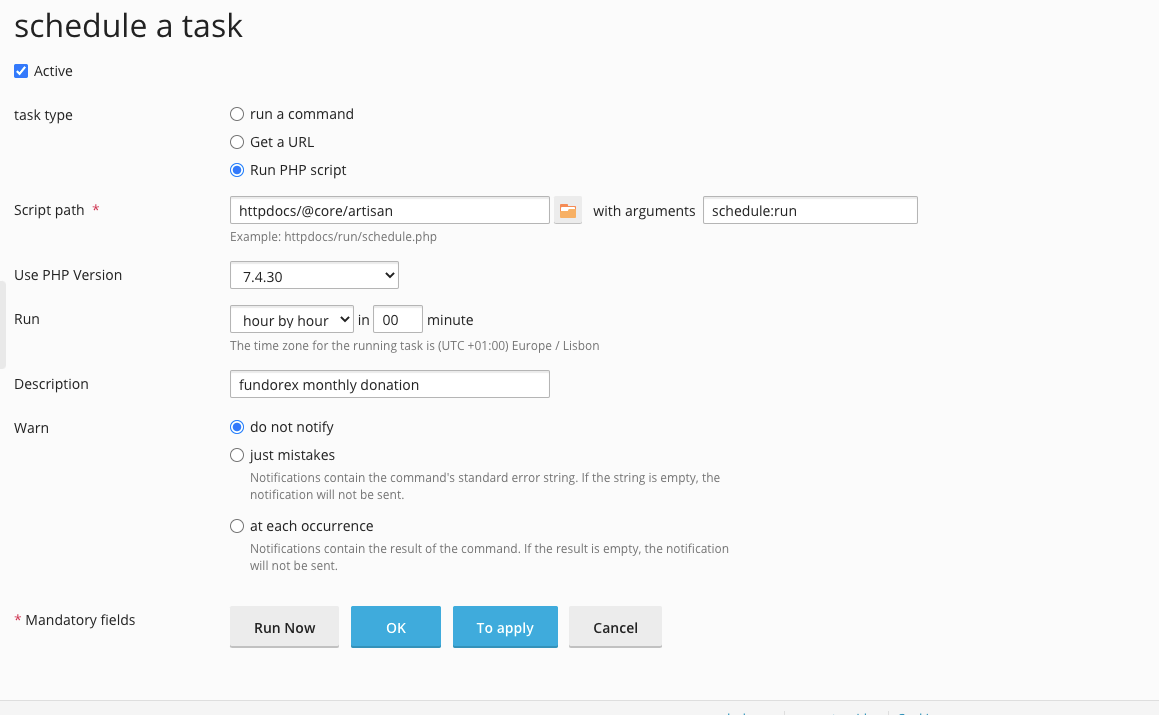Select the 'Get a URL' task type
The height and width of the screenshot is (715, 1159).
point(236,141)
